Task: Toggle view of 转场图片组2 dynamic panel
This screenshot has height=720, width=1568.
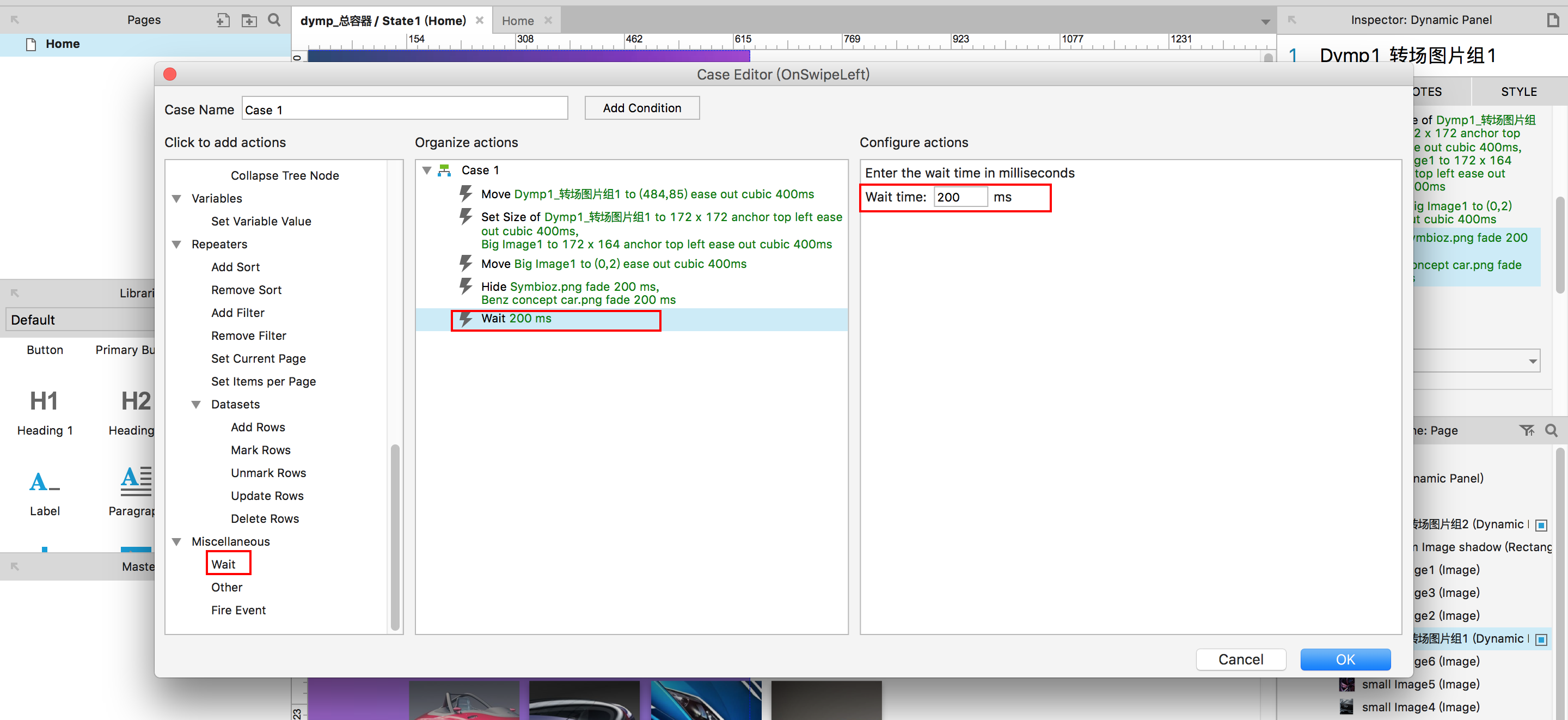Action: point(1541,525)
